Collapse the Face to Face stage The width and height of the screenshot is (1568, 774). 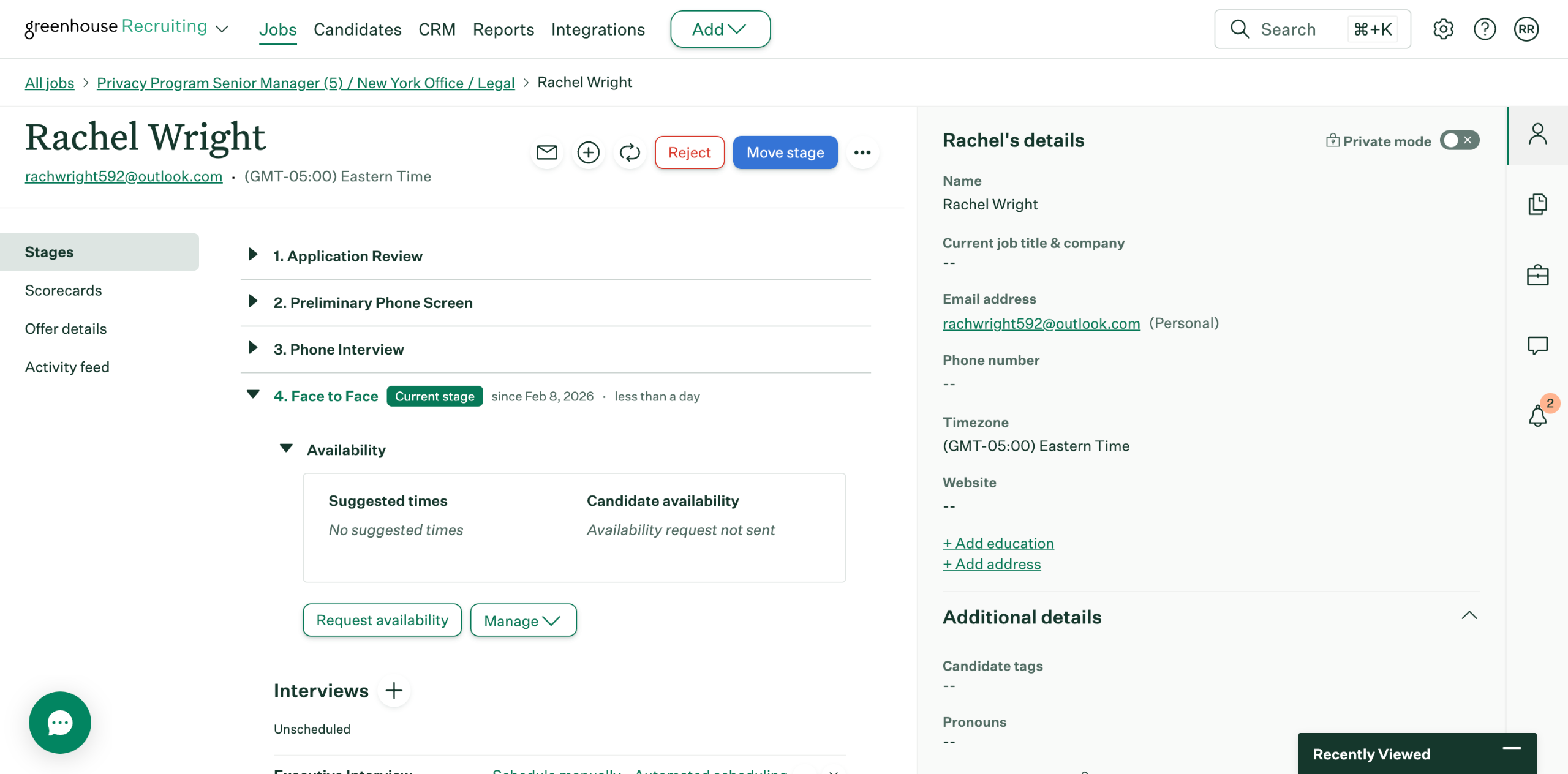(252, 395)
